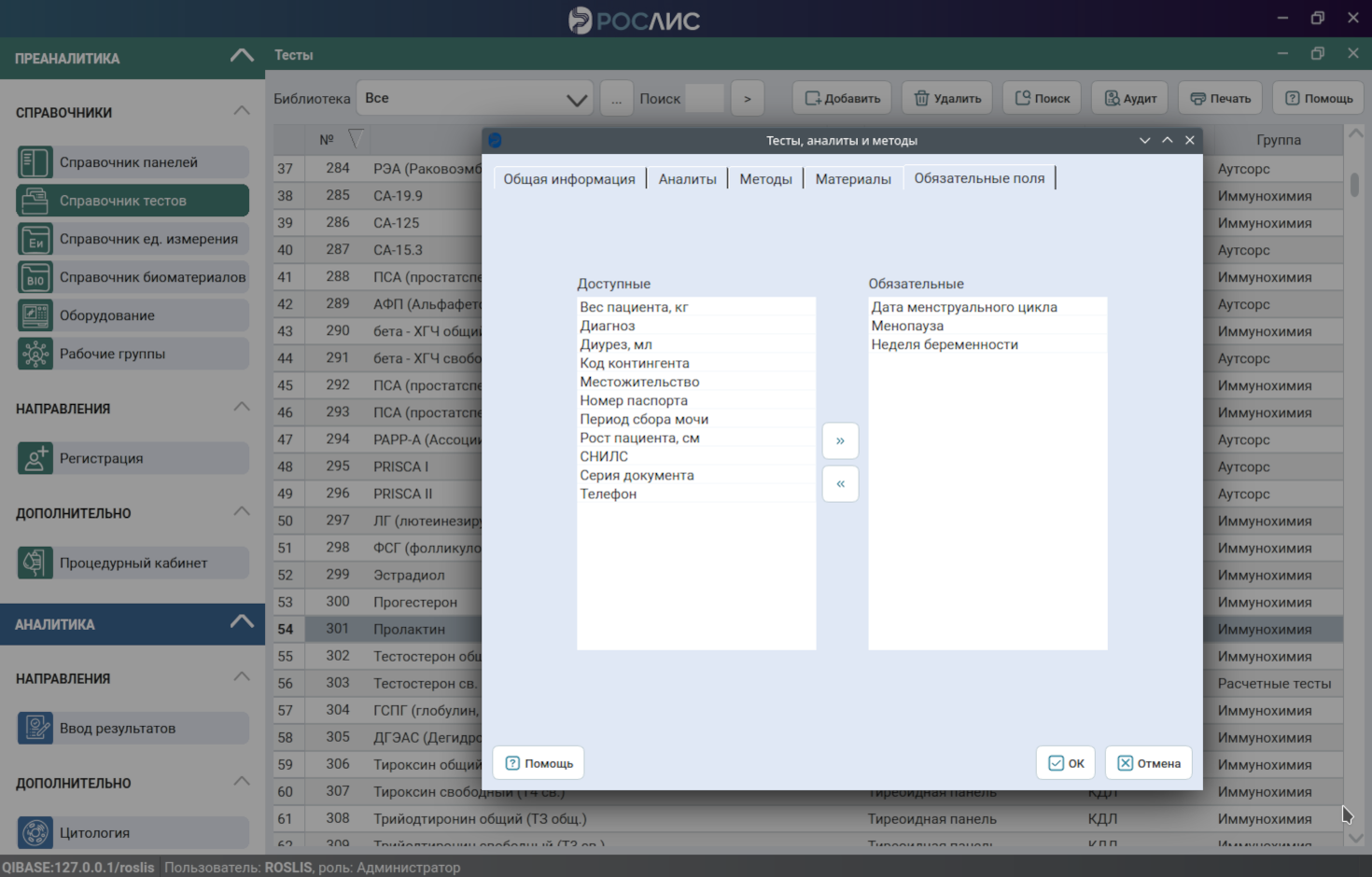The height and width of the screenshot is (877, 1372).
Task: Collapse НАПРАВЛЕНИЯ group under Аналитика
Action: [x=242, y=676]
